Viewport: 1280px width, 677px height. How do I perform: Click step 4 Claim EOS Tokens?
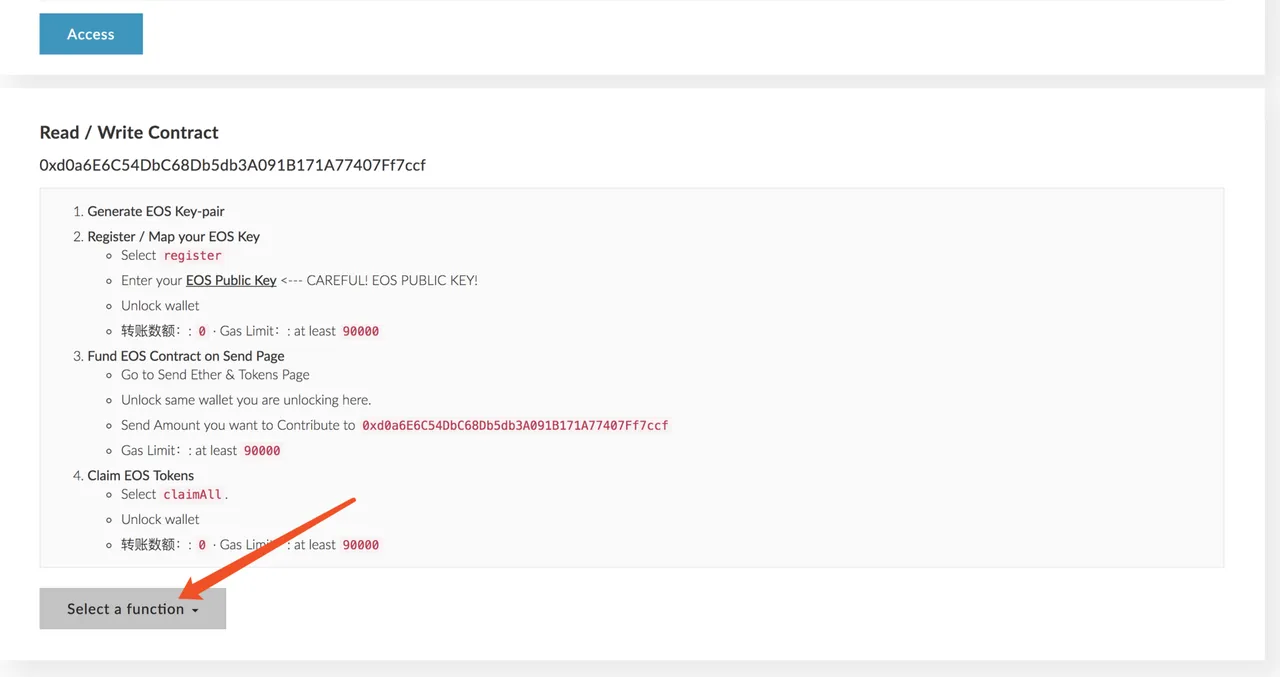point(141,475)
